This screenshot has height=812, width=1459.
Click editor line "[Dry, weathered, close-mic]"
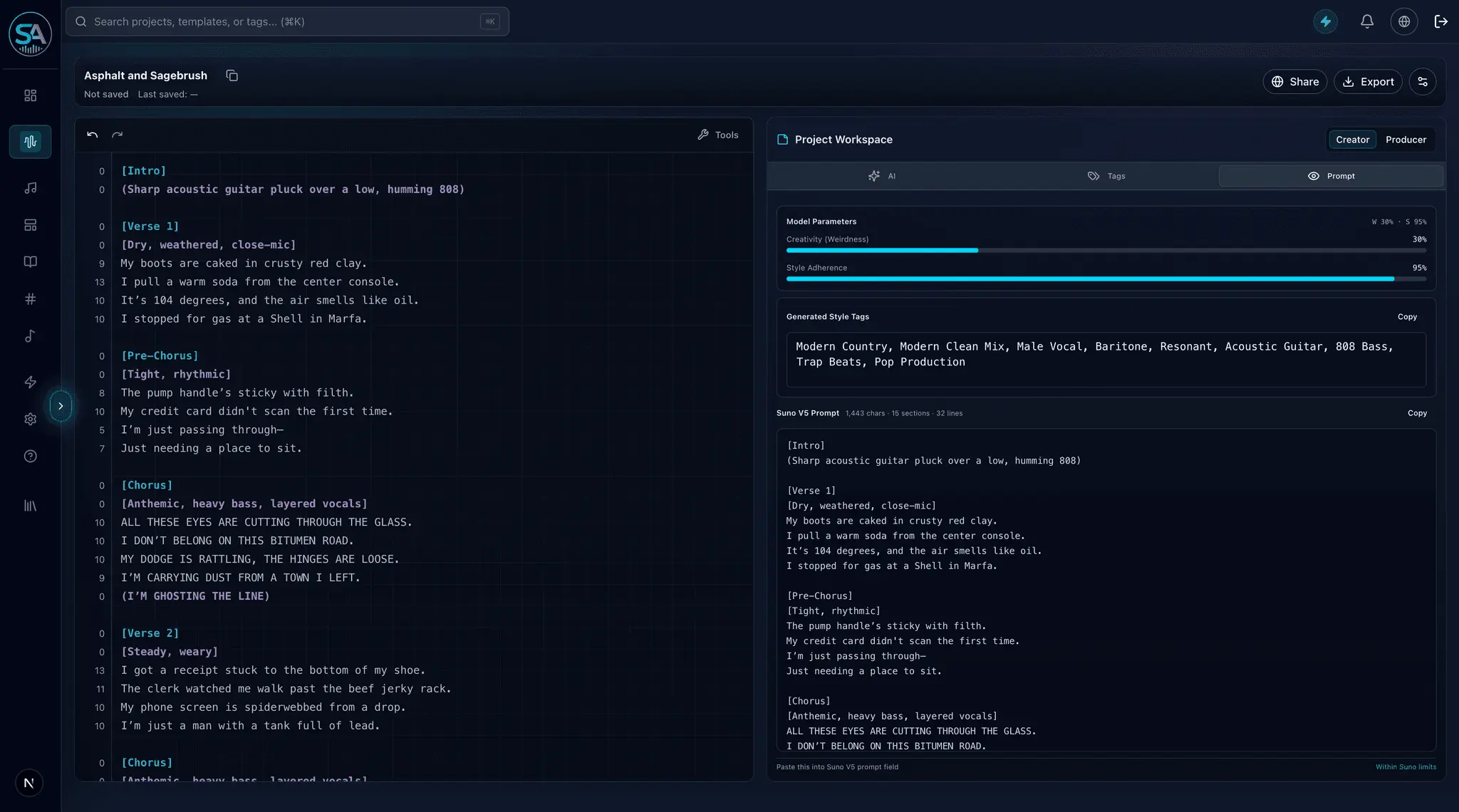point(208,245)
